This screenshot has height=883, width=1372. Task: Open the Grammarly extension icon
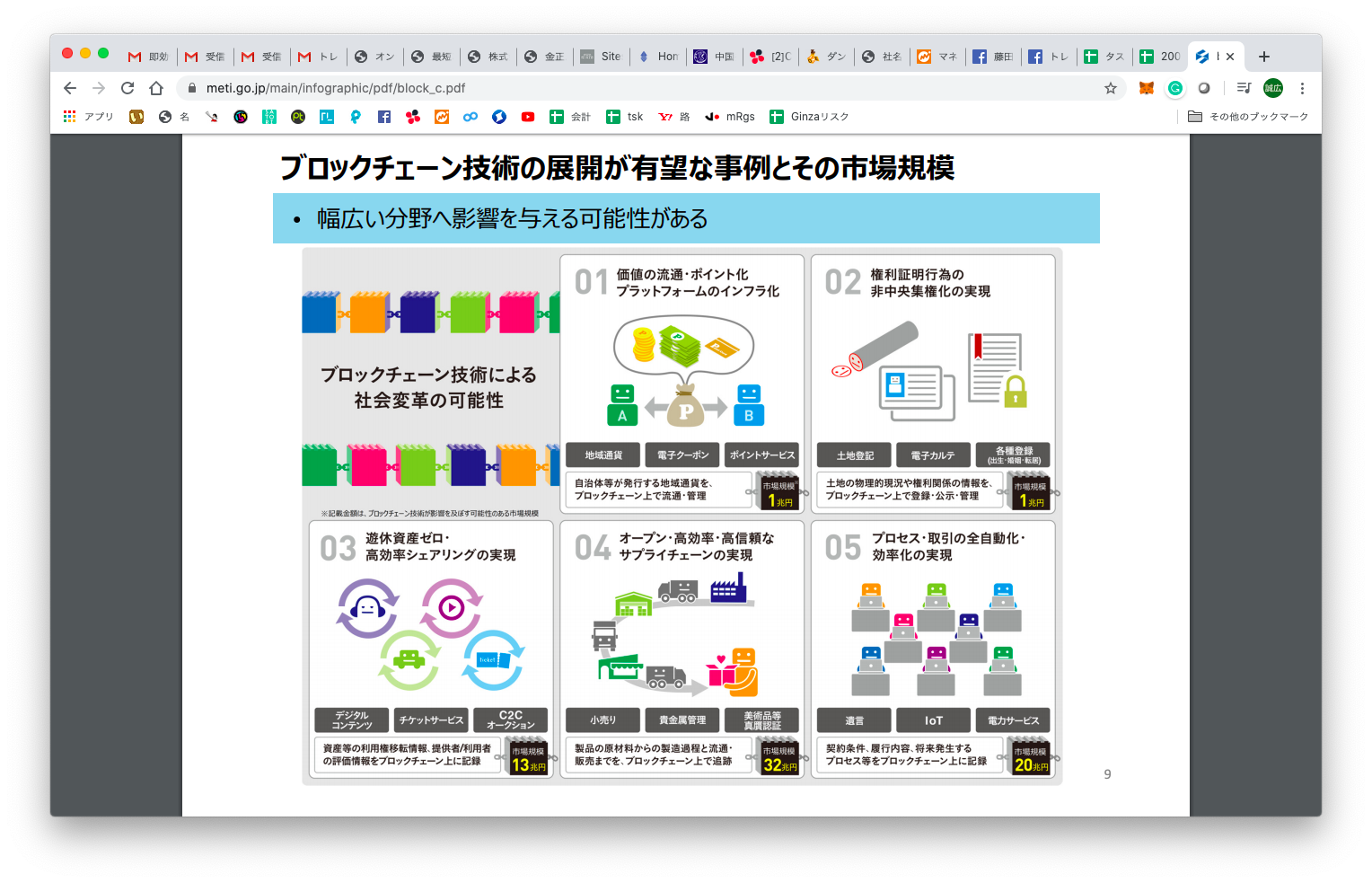tap(1175, 88)
